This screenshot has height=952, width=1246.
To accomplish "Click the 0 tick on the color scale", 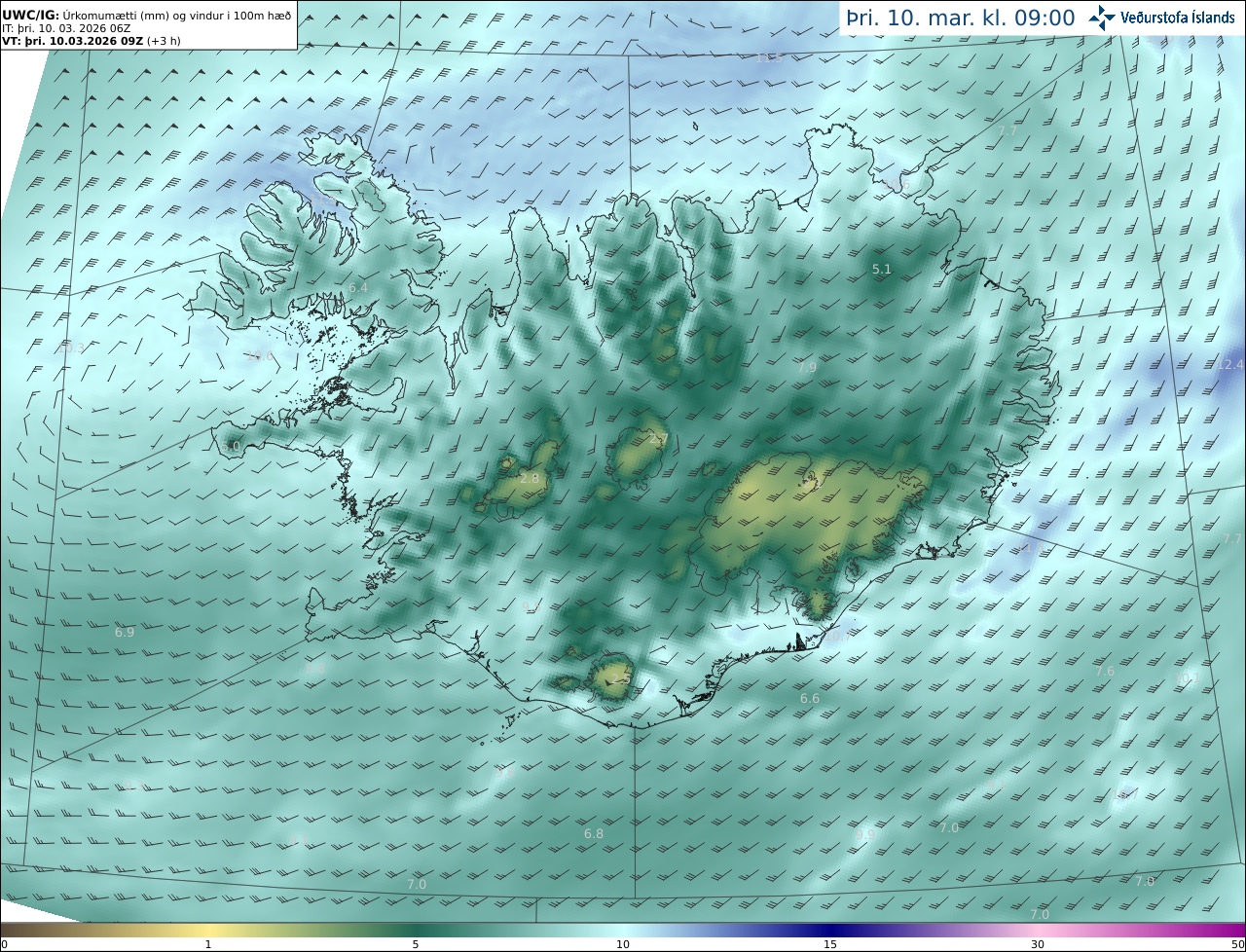I will (4, 944).
